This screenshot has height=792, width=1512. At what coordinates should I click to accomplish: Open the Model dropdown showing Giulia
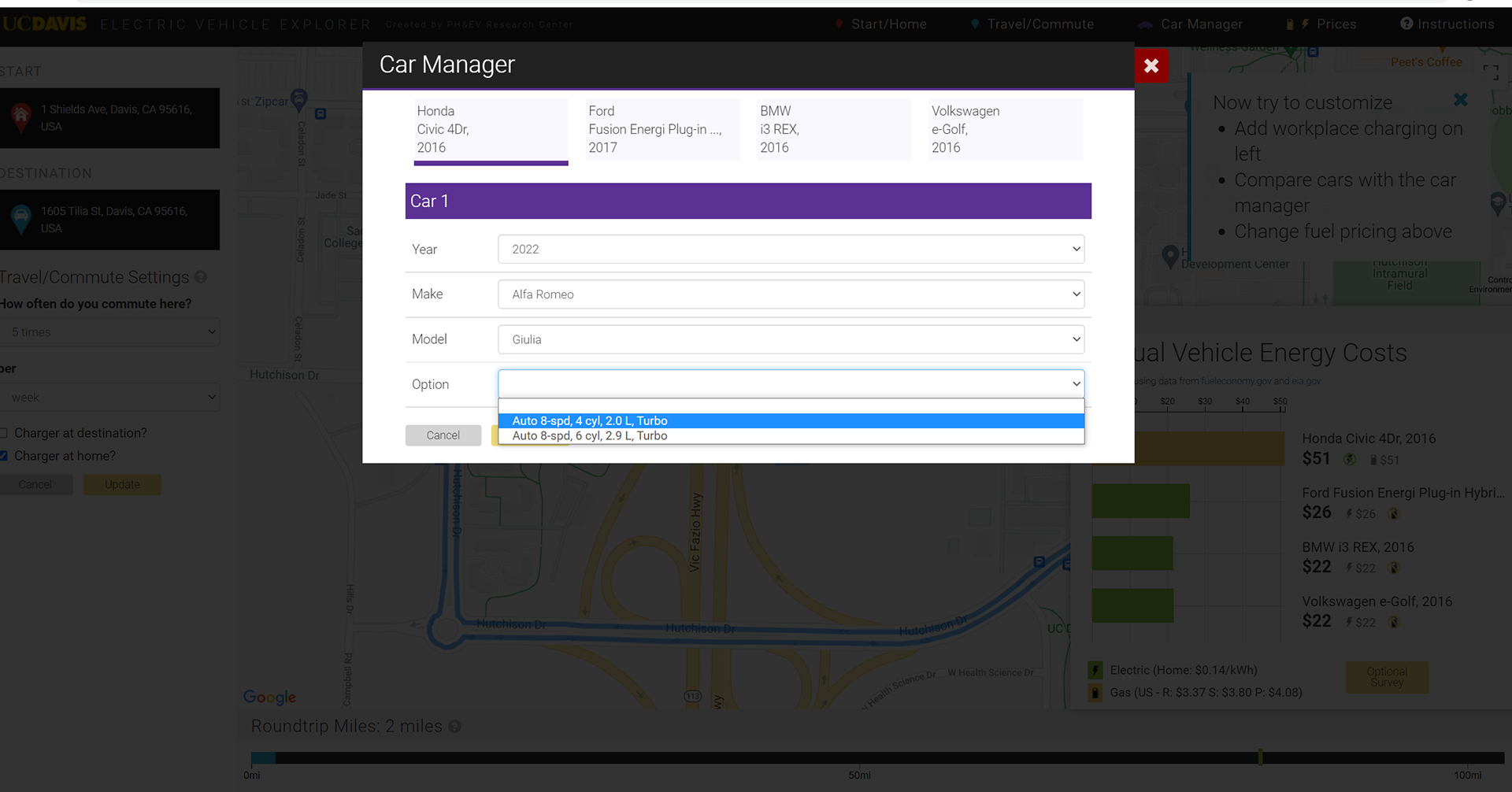coord(791,339)
